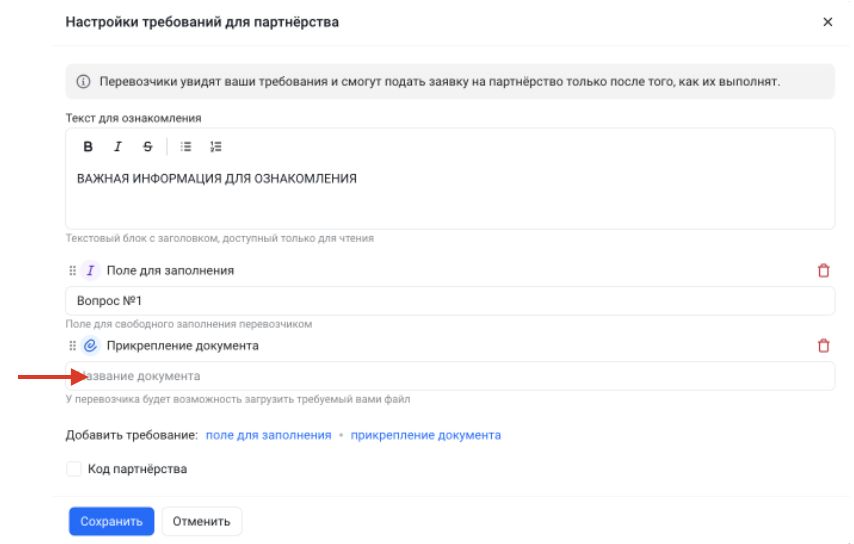Delete the Прикрепление документа requirement

824,346
